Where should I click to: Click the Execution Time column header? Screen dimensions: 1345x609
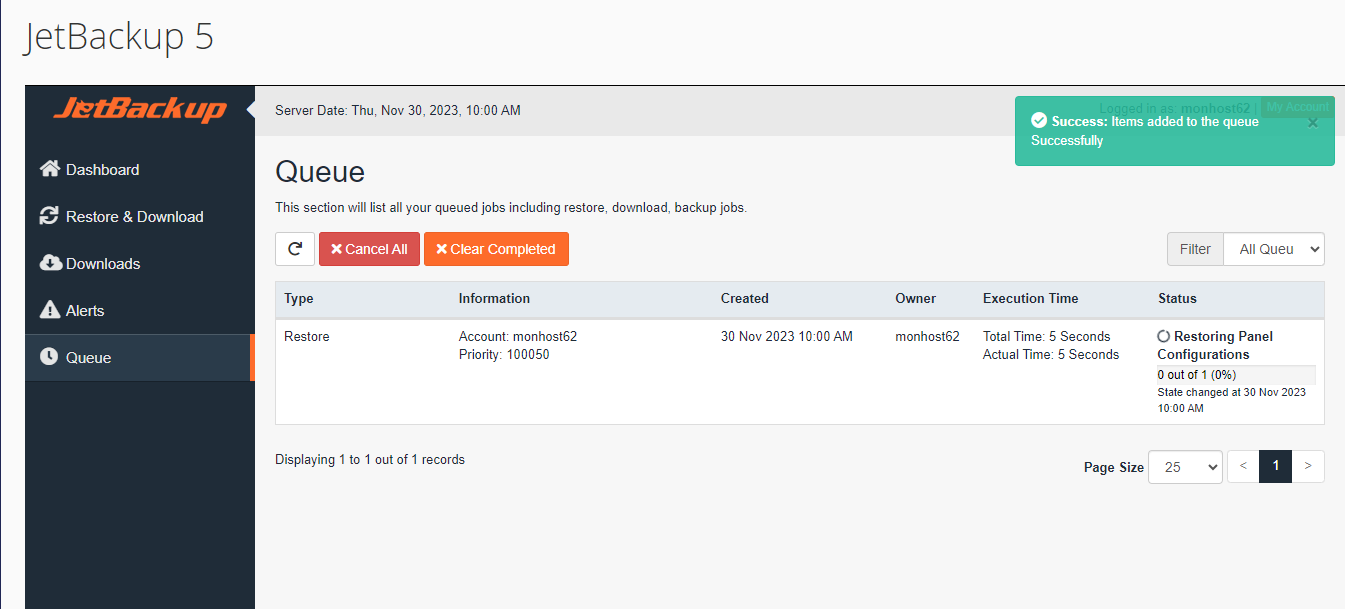(x=1031, y=298)
